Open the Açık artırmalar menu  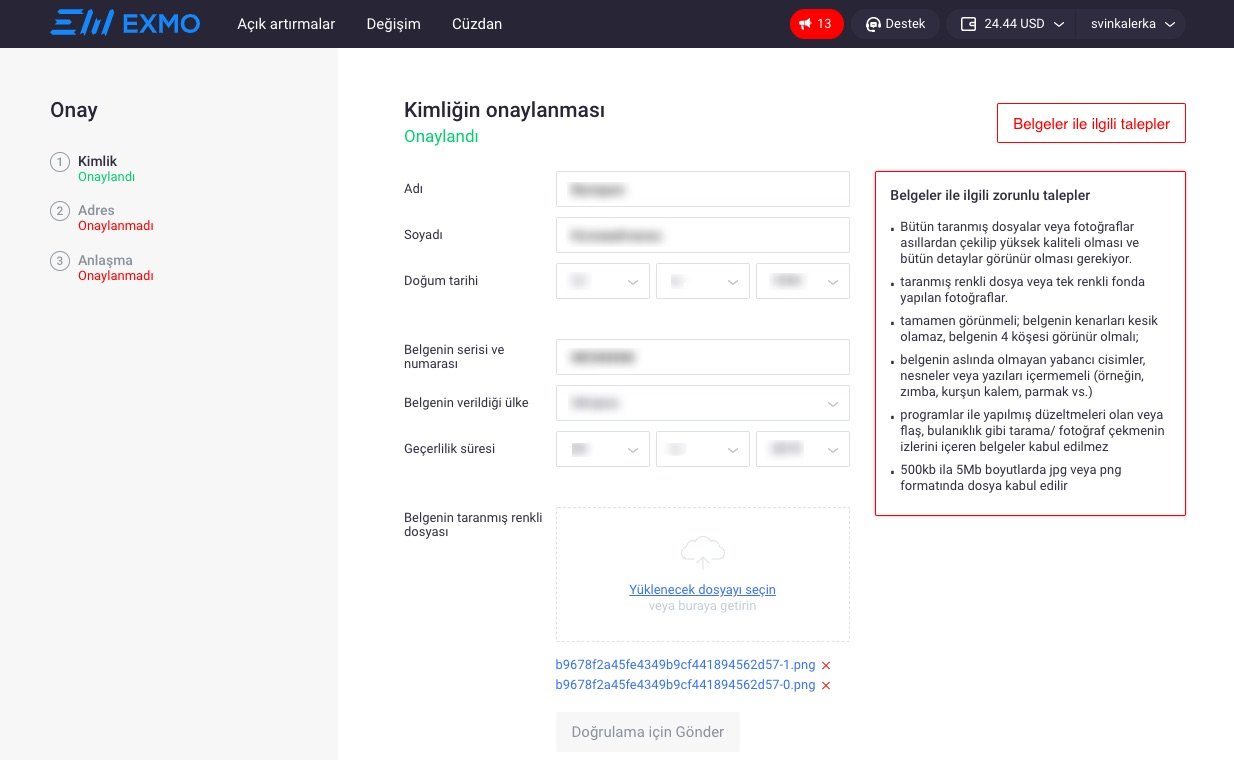(286, 24)
